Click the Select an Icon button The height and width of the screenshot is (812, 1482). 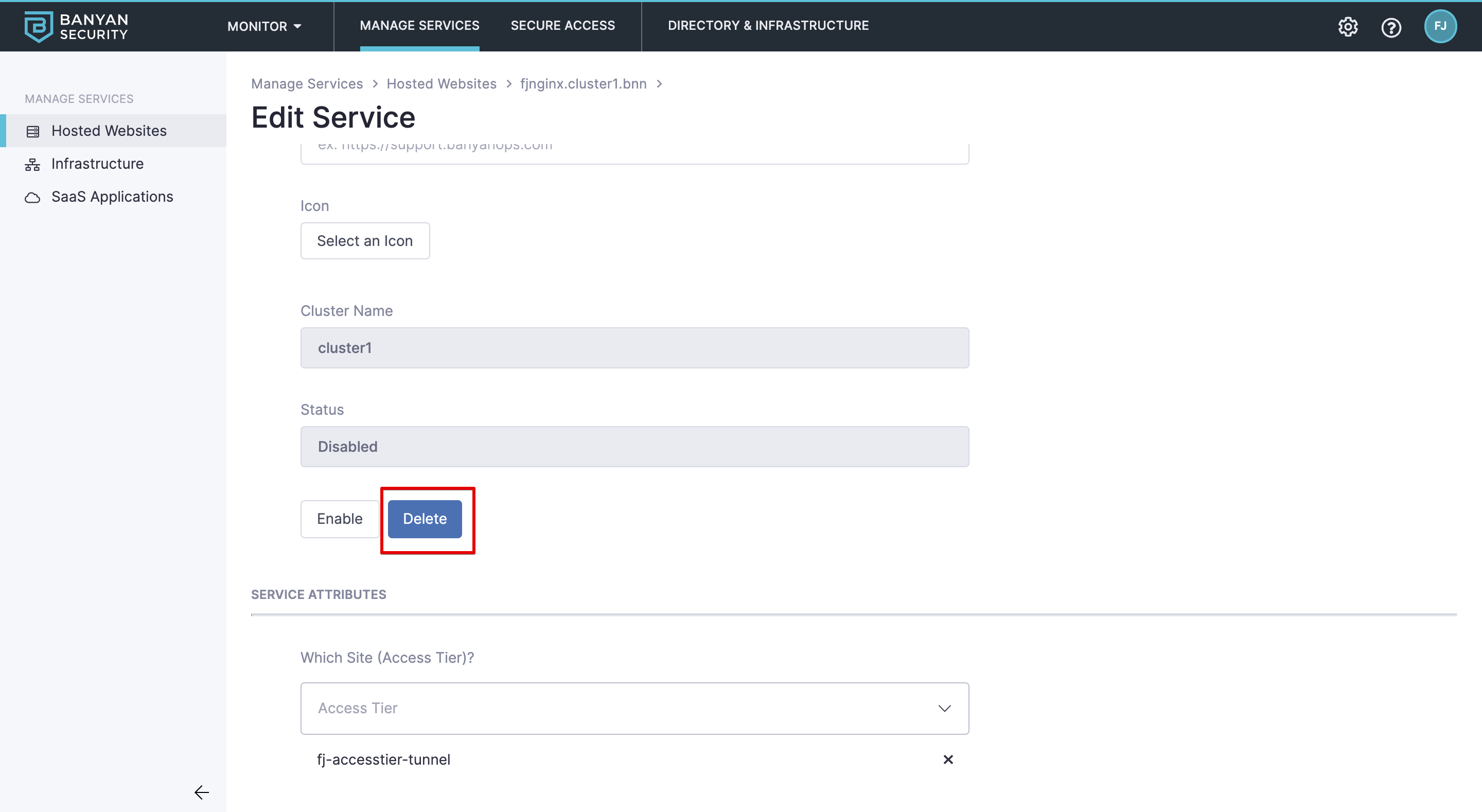[x=365, y=240]
